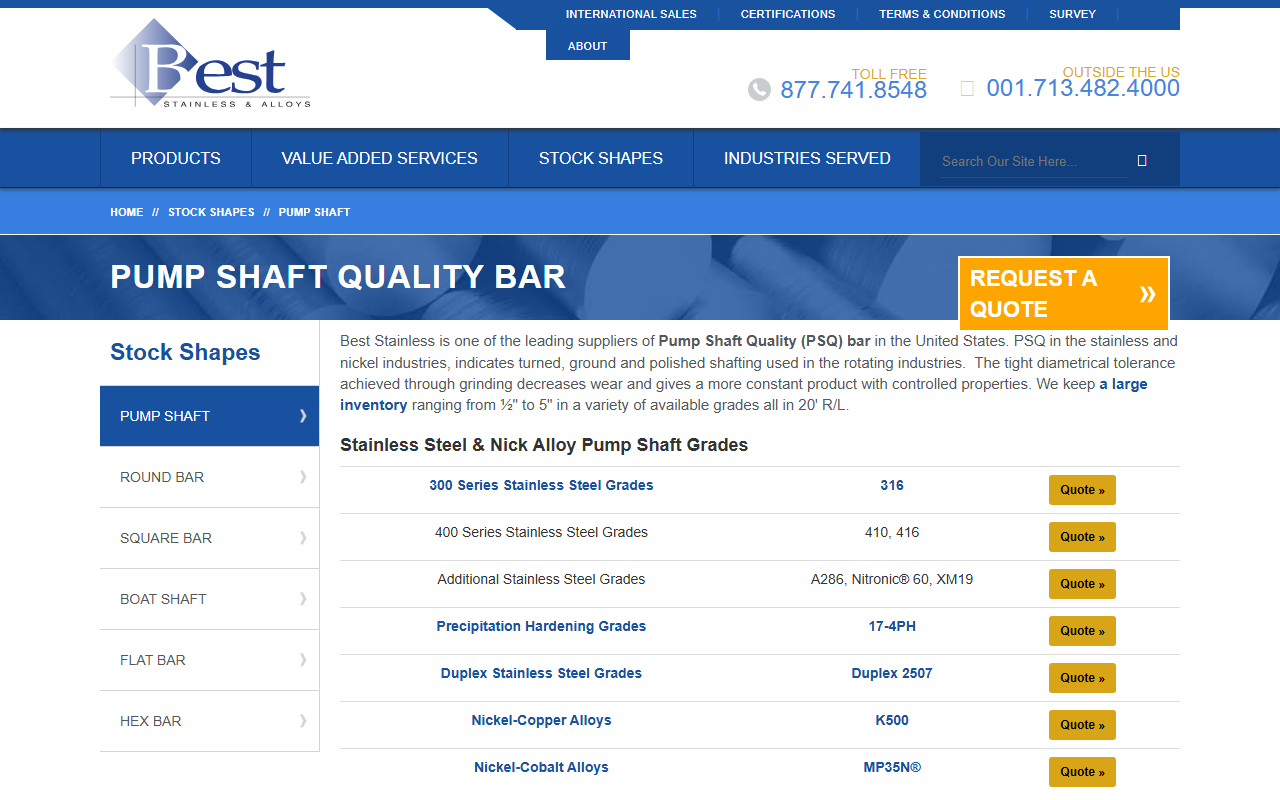Click the '410, 416' grades cell
Viewport: 1280px width, 800px height.
point(892,532)
